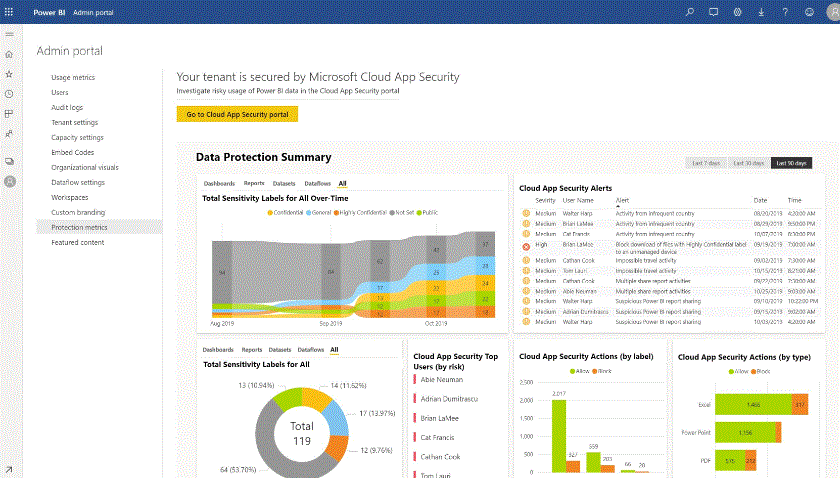Select Dashboards tab above Over-Time chart
Image resolution: width=840 pixels, height=478 pixels.
click(x=219, y=183)
